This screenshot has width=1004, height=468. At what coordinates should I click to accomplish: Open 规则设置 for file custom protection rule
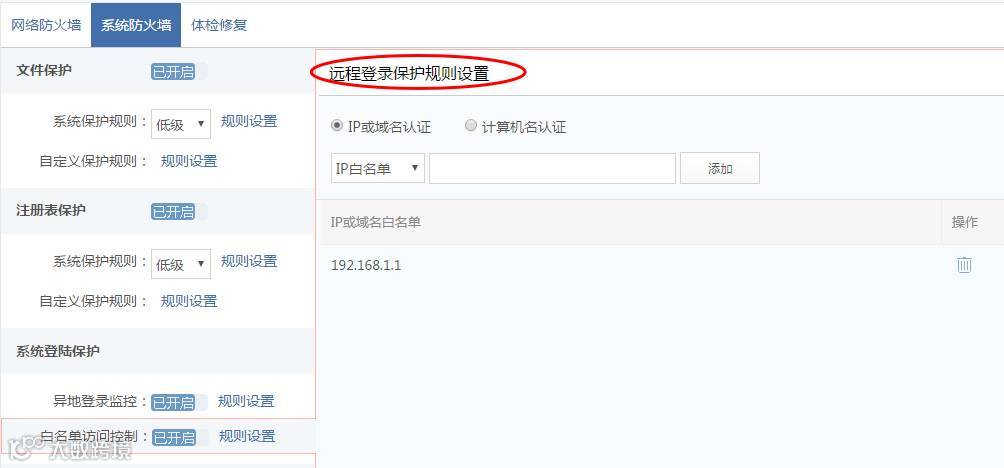189,161
